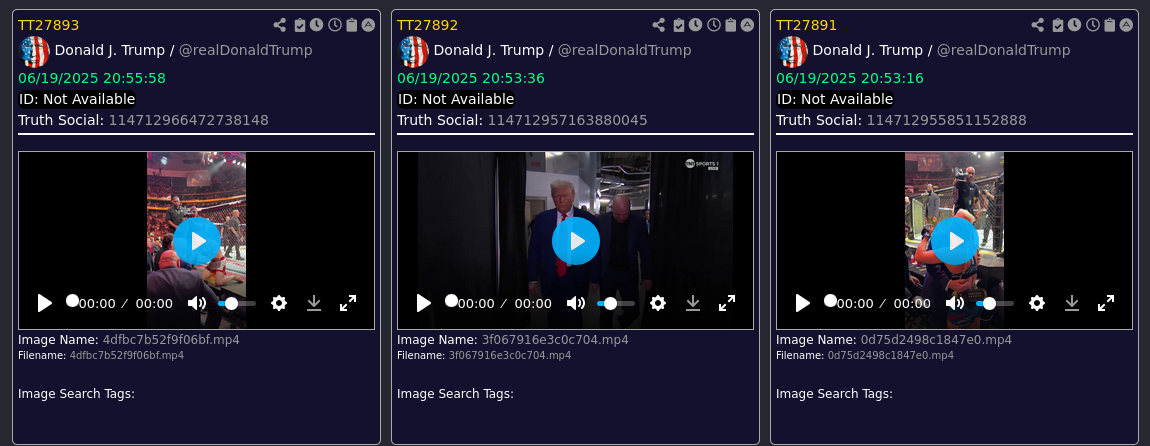
Task: Click timestamp 06/19/2025 20:53:36
Action: coord(471,78)
